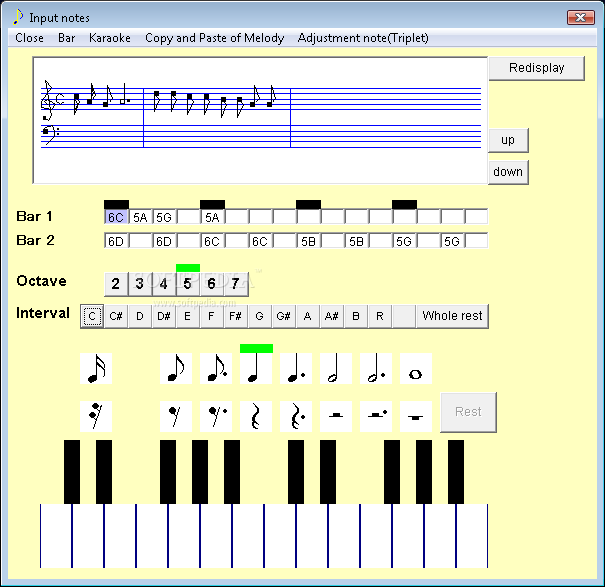The width and height of the screenshot is (605, 587).
Task: Open the Karaoke menu
Action: 110,38
